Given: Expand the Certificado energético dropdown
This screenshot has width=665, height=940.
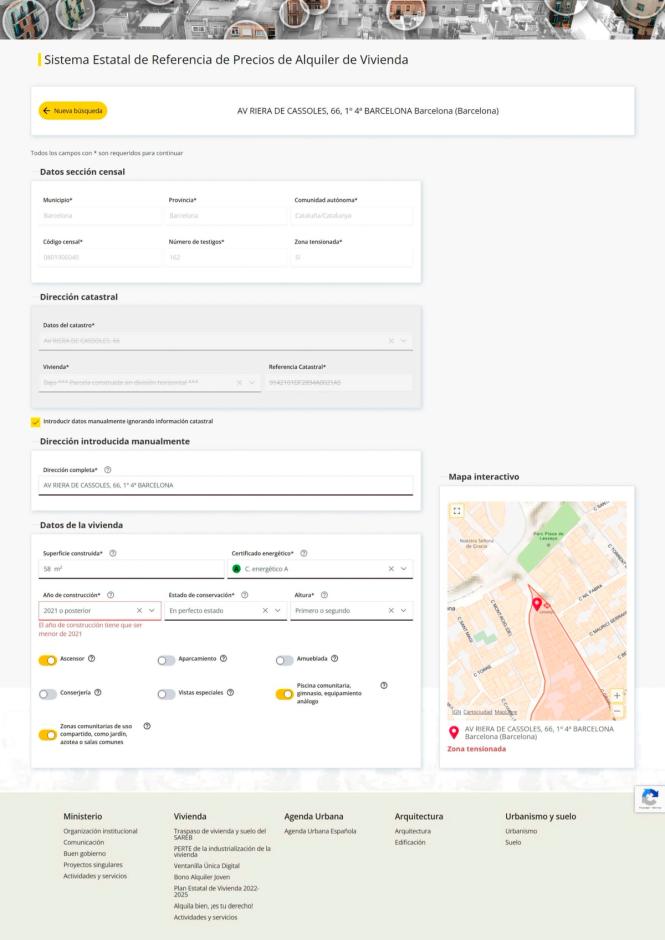Looking at the screenshot, I should pyautogui.click(x=404, y=569).
